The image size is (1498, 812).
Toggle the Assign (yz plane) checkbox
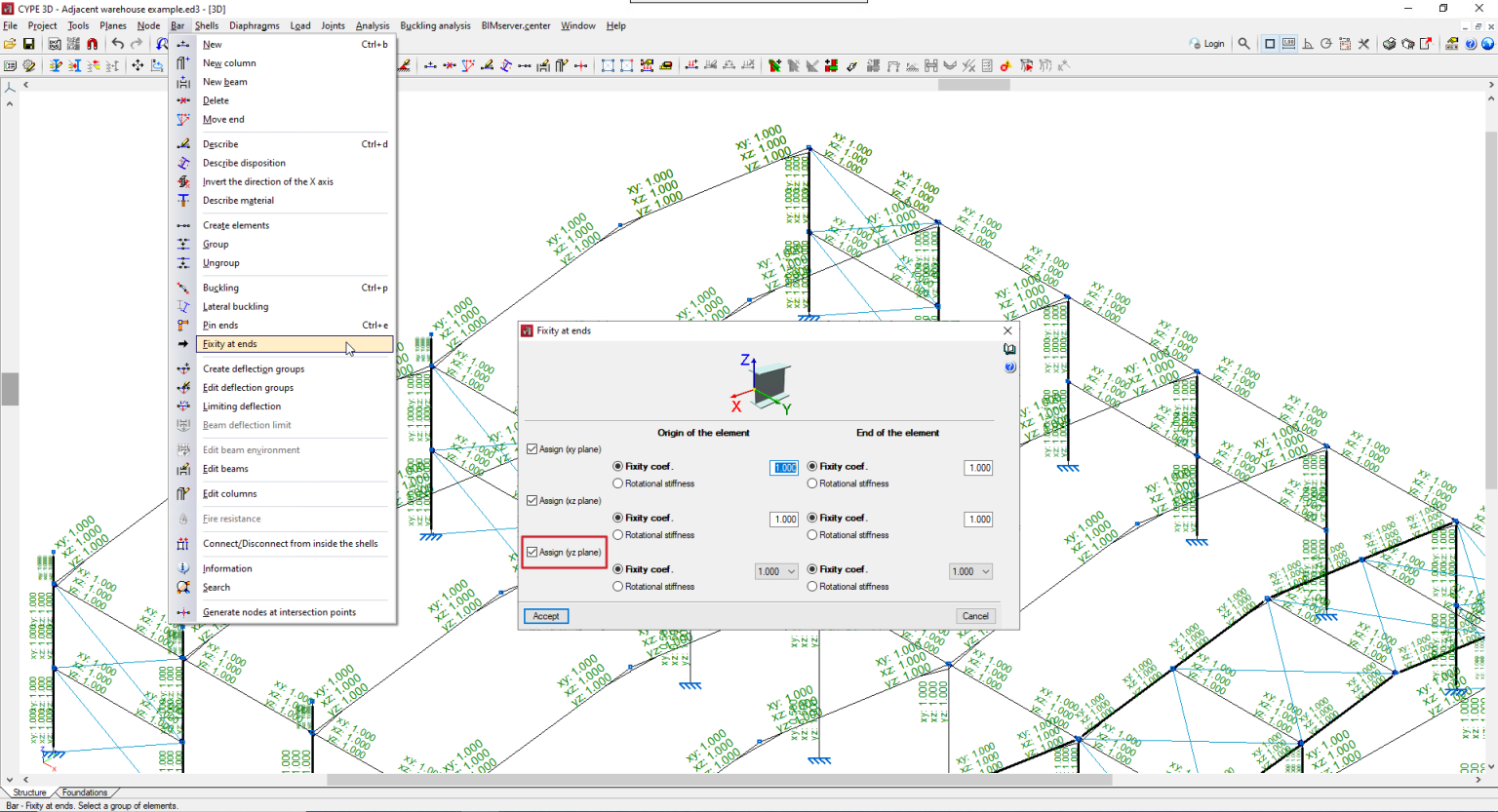(x=532, y=553)
